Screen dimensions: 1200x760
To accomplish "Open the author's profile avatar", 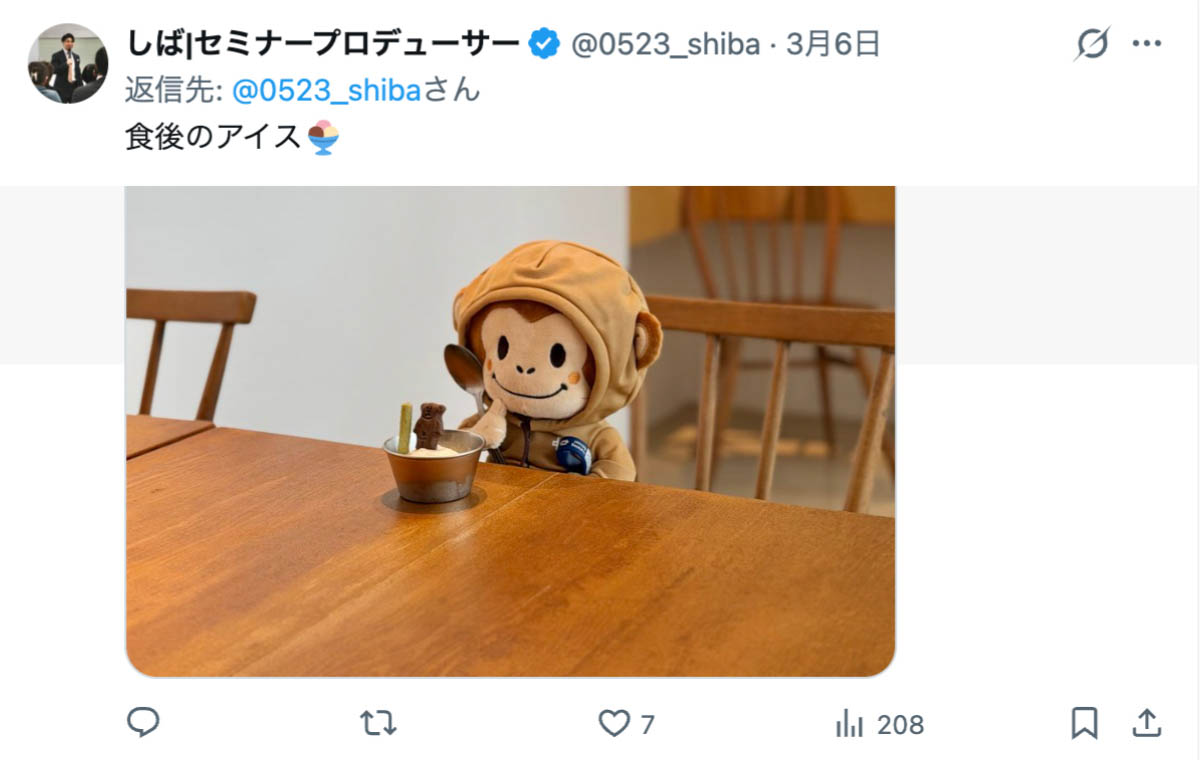I will 68,63.
